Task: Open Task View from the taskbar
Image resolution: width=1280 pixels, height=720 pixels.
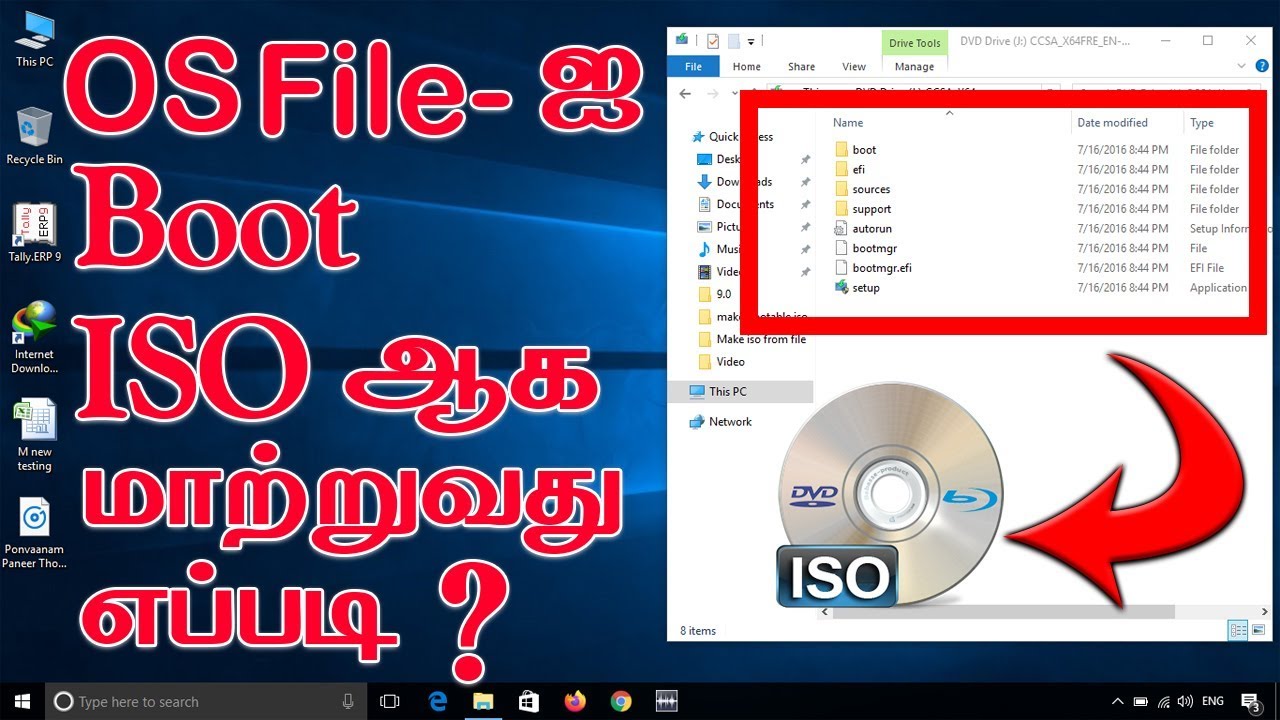Action: (x=390, y=702)
